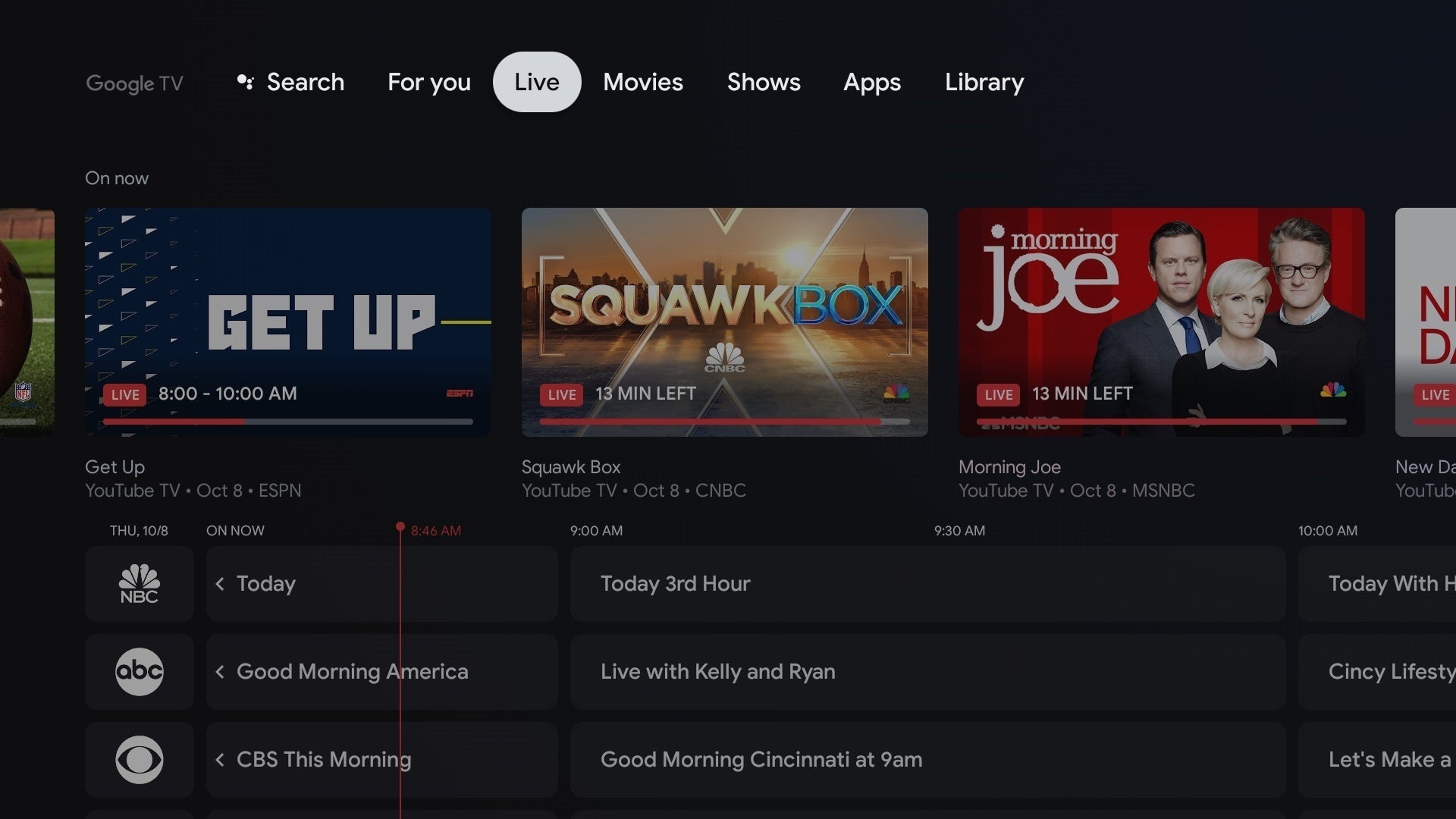Open the Get Up live thumbnail
Screen dimensions: 1456x819
pos(288,322)
